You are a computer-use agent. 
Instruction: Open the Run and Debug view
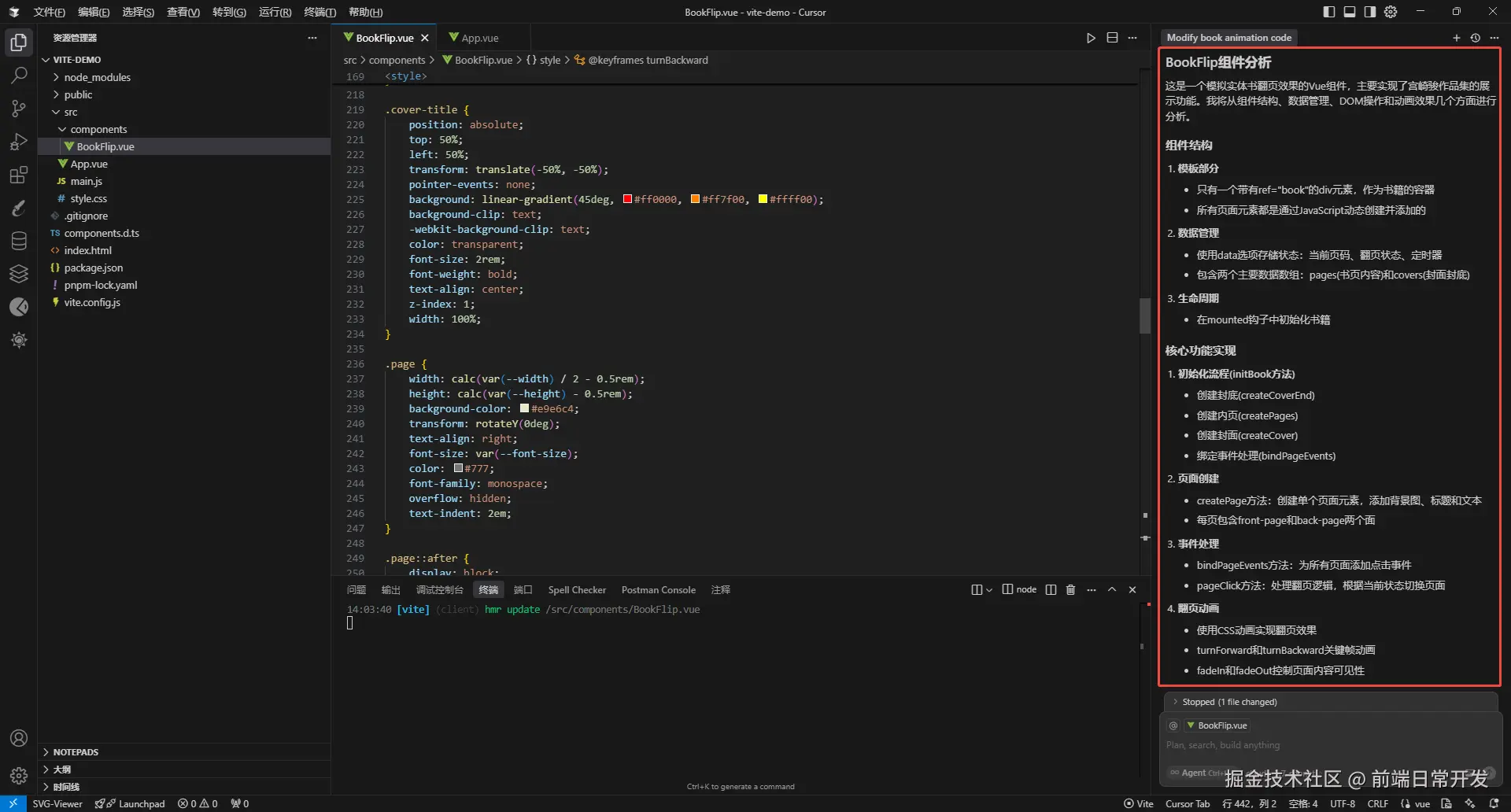[x=19, y=142]
